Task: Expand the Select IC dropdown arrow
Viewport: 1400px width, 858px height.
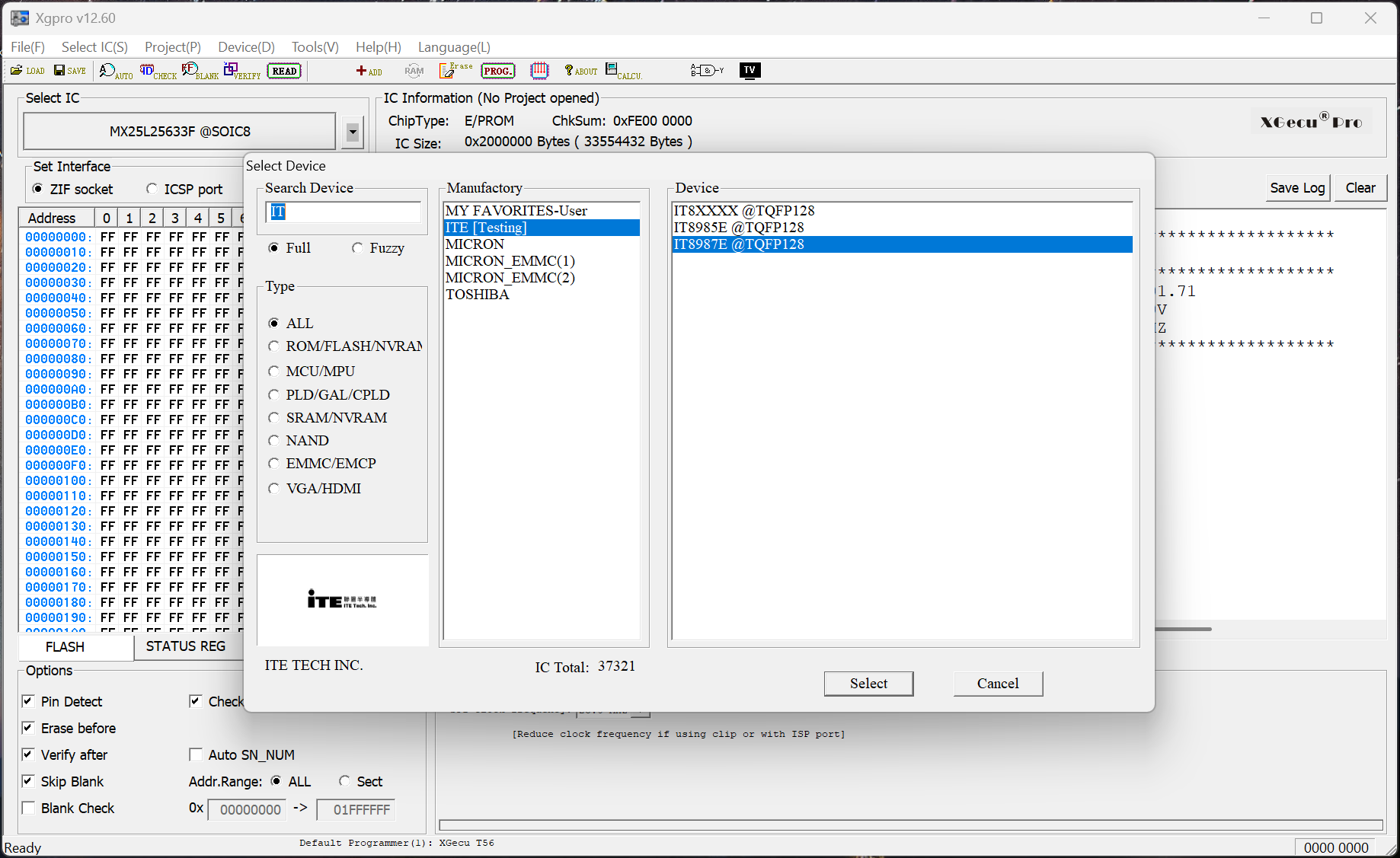Action: click(x=352, y=132)
